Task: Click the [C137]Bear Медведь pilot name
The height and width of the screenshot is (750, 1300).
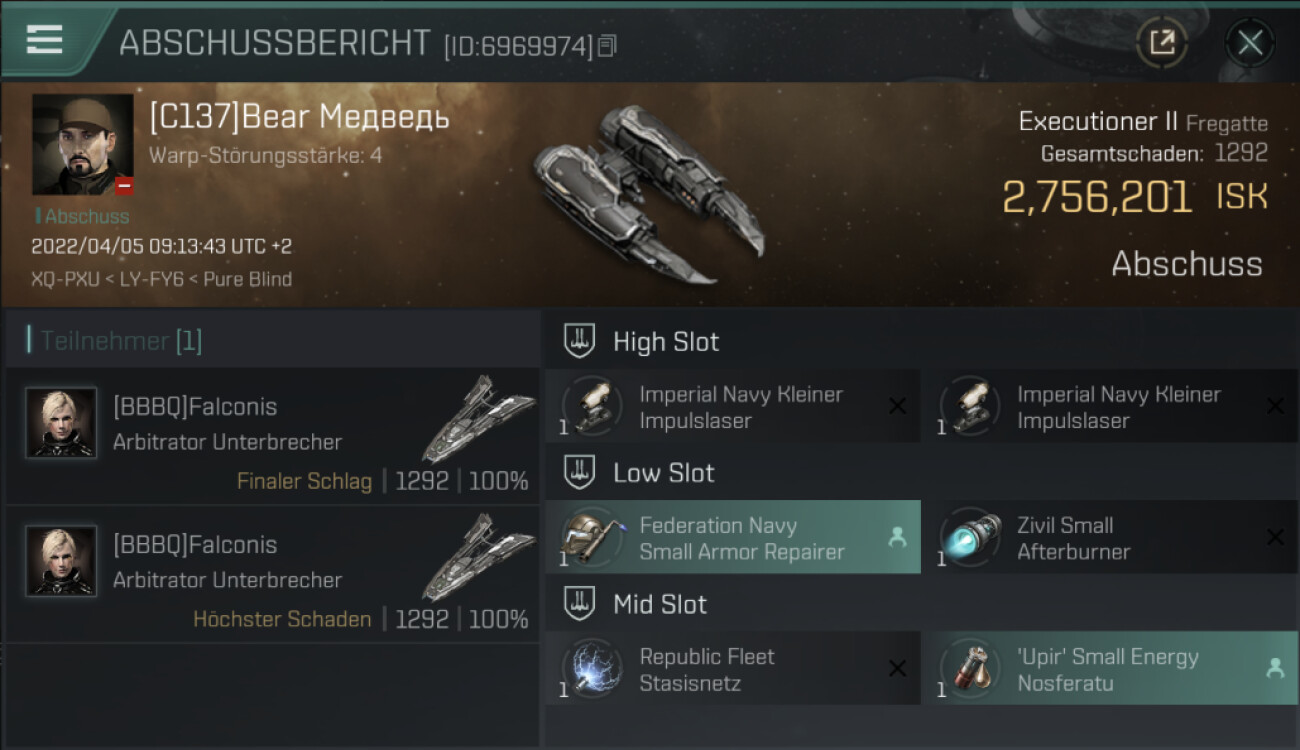Action: point(299,118)
